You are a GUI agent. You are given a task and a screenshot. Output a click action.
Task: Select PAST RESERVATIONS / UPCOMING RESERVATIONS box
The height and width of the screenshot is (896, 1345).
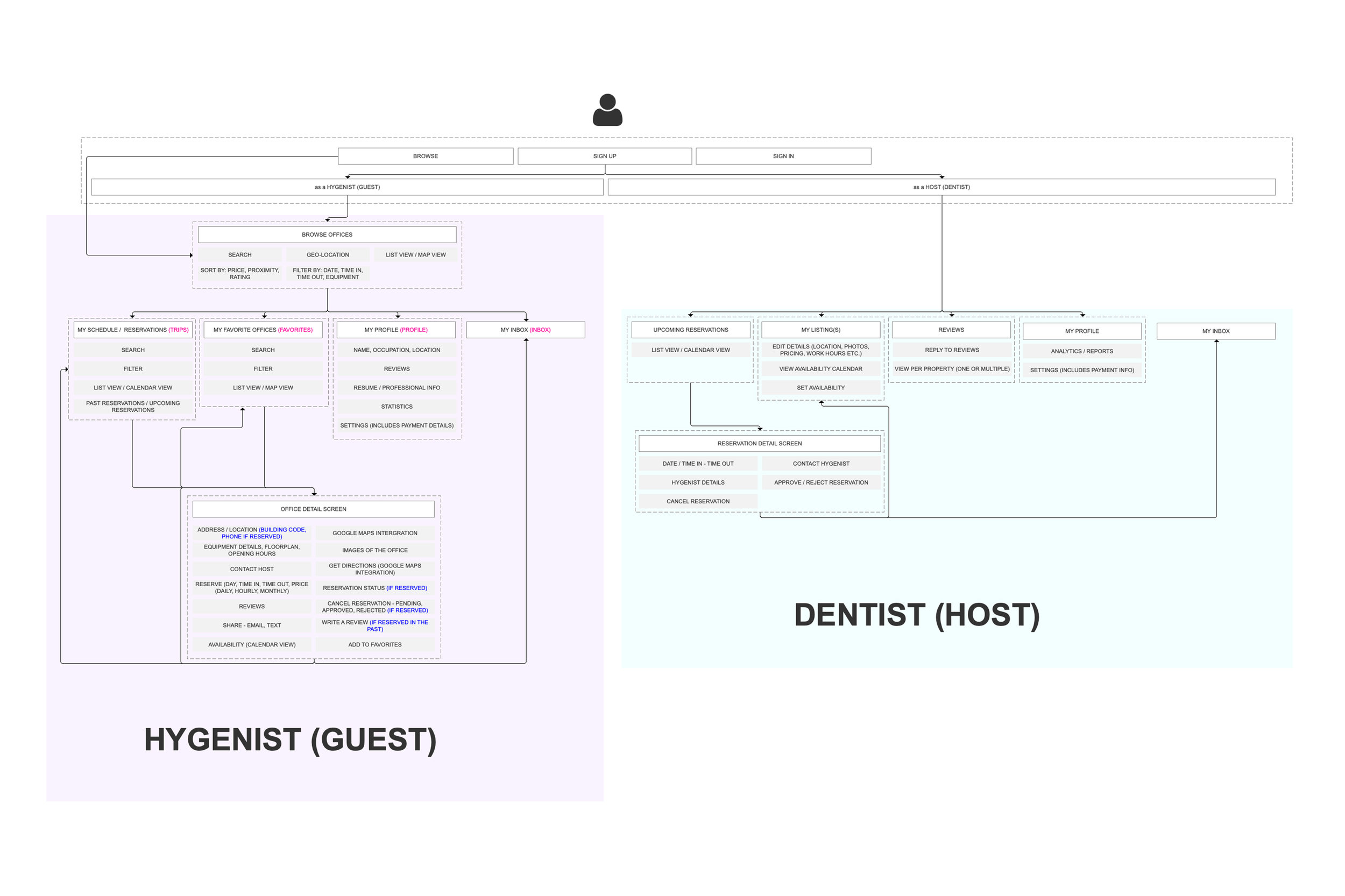(x=132, y=407)
